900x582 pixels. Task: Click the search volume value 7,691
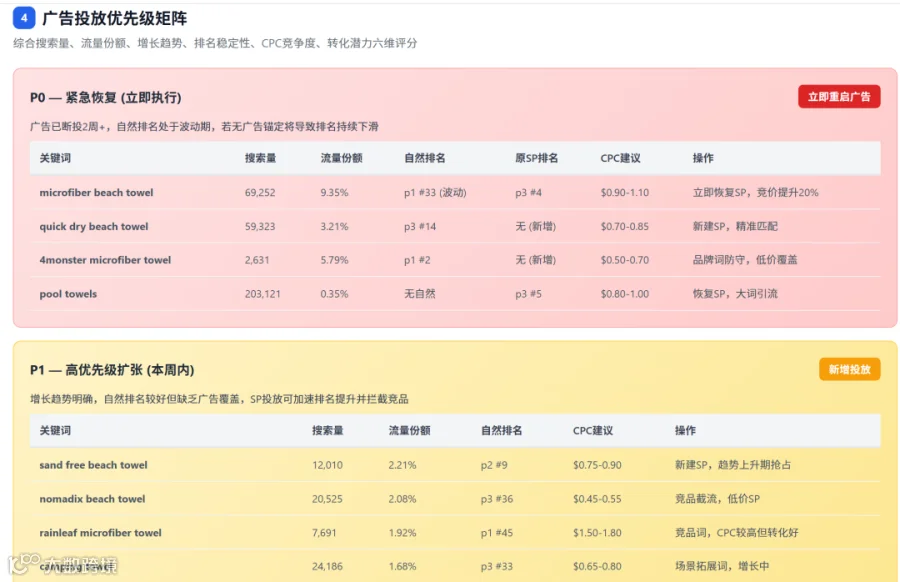[x=324, y=533]
